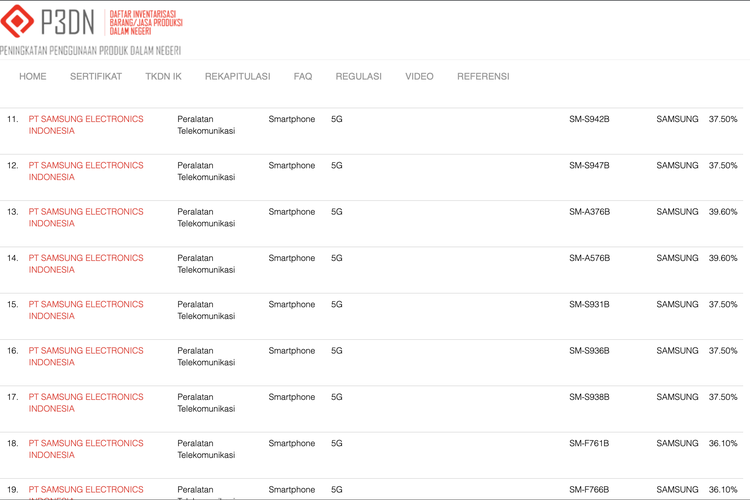Select company link for SM-A576B row
Viewport: 750px width, 500px height.
pos(86,264)
